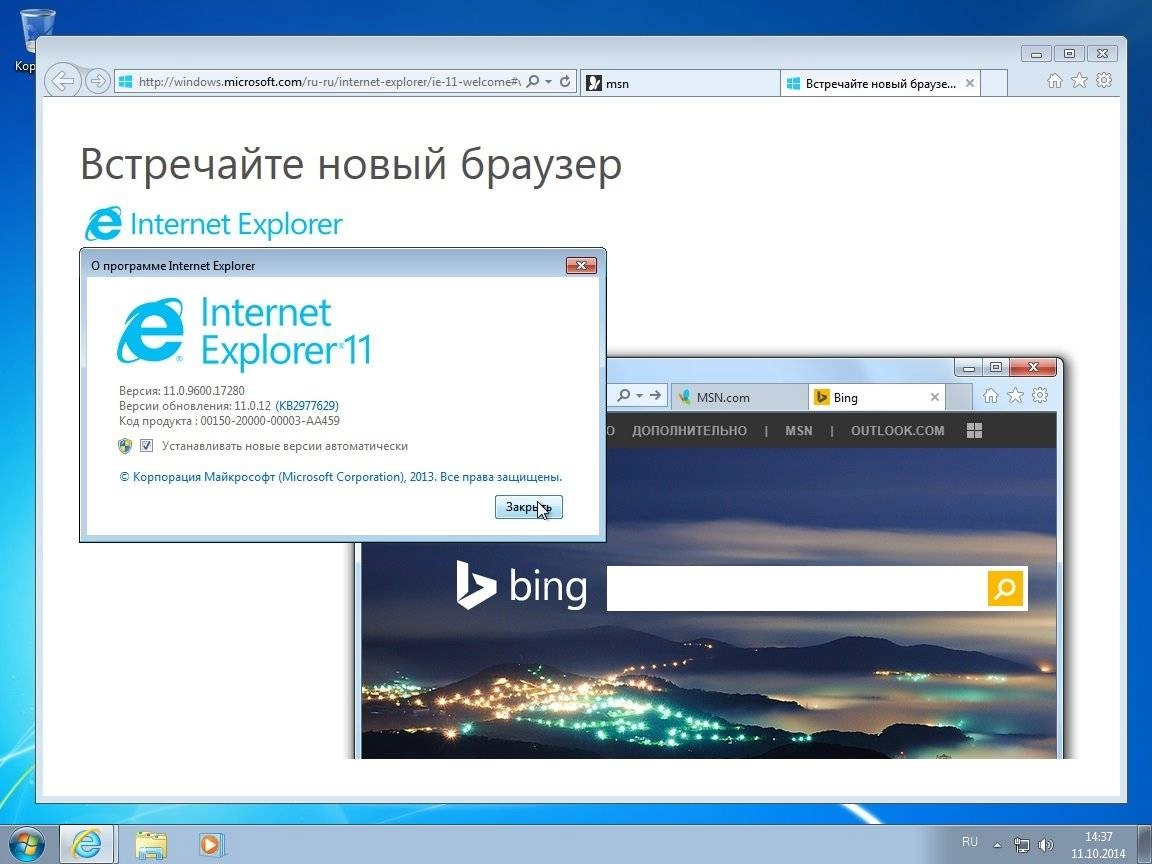Switch to the msn tab
Viewport: 1152px width, 864px height.
click(680, 83)
